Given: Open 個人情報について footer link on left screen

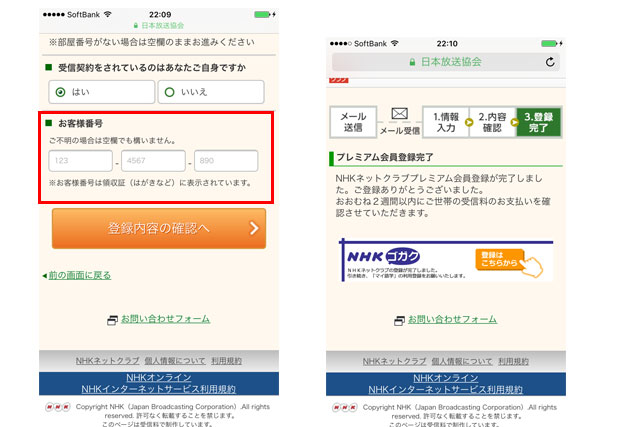Looking at the screenshot, I should tap(175, 361).
